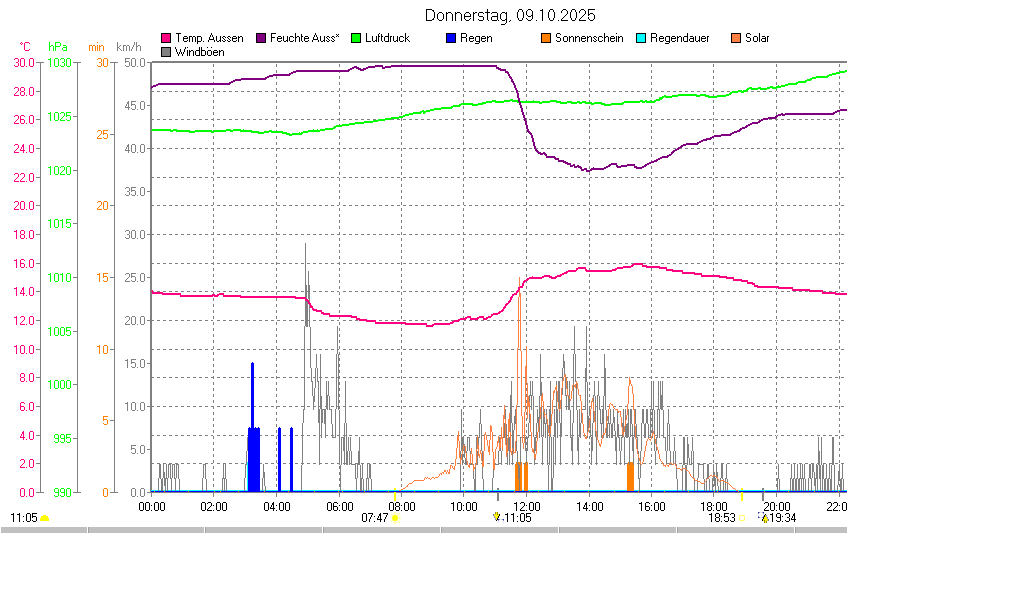The height and width of the screenshot is (608, 1024).
Task: Click the purple Feuchte Auss legend square
Action: point(261,38)
